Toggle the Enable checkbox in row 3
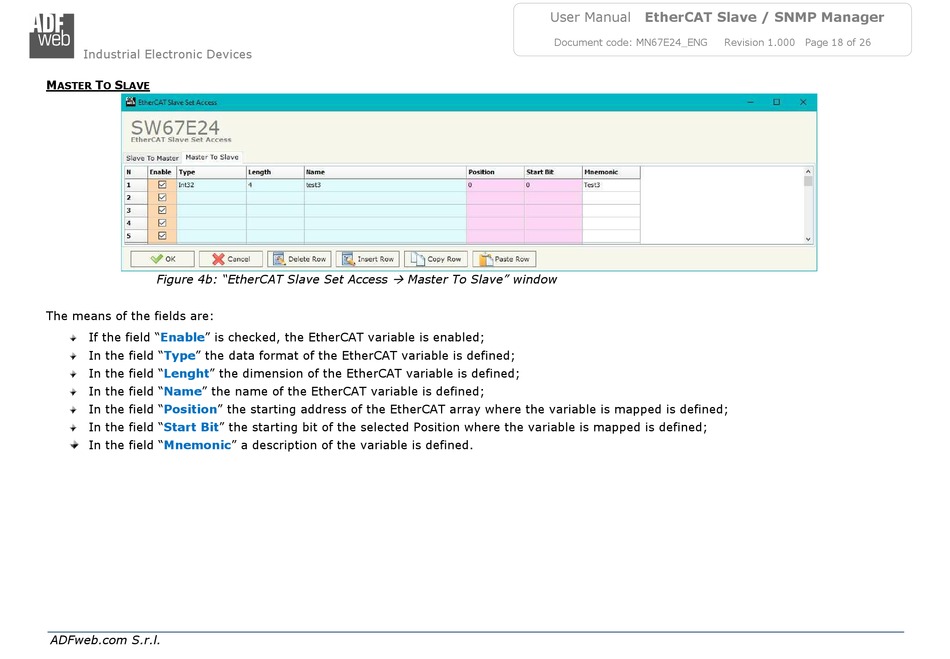This screenshot has width=950, height=659. click(x=162, y=210)
